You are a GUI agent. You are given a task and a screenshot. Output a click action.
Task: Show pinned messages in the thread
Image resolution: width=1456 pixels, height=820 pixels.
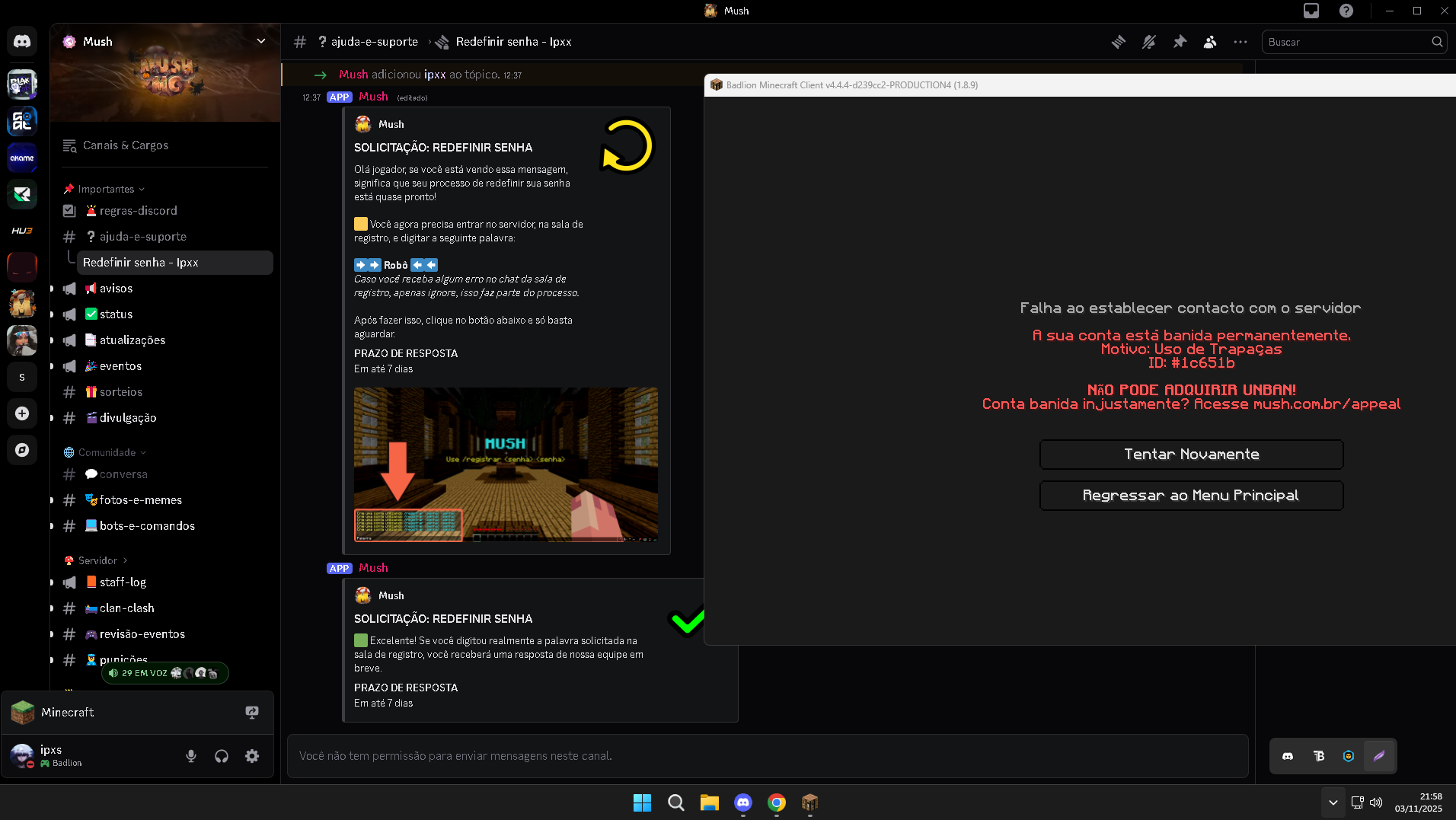coord(1180,42)
